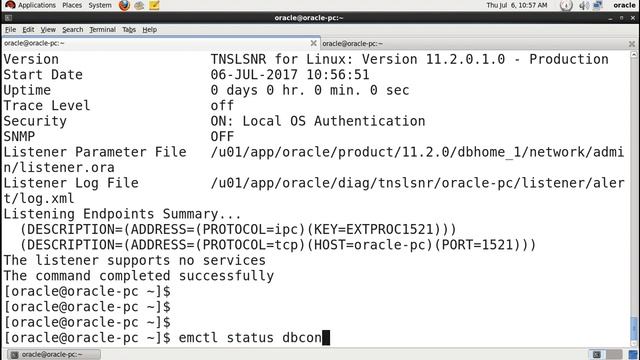The width and height of the screenshot is (640, 360).
Task: Click 'Listener Parameter File' label
Action: point(95,152)
